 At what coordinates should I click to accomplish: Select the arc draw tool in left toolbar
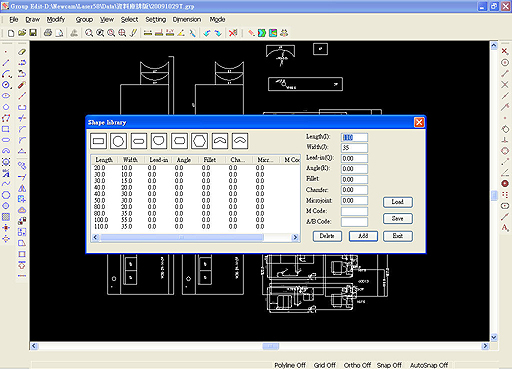(6, 74)
